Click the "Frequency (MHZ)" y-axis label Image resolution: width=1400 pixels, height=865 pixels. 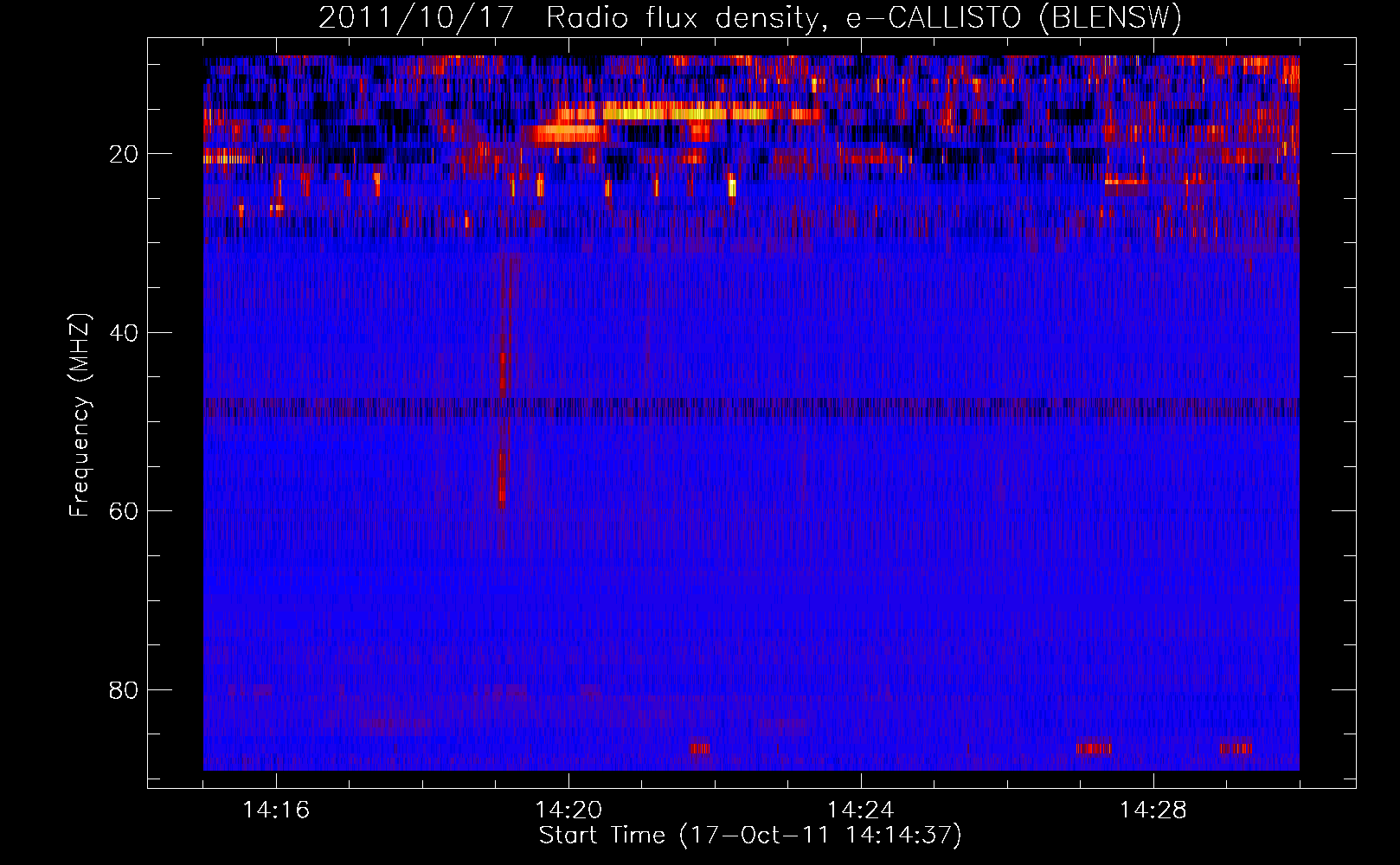click(x=80, y=415)
